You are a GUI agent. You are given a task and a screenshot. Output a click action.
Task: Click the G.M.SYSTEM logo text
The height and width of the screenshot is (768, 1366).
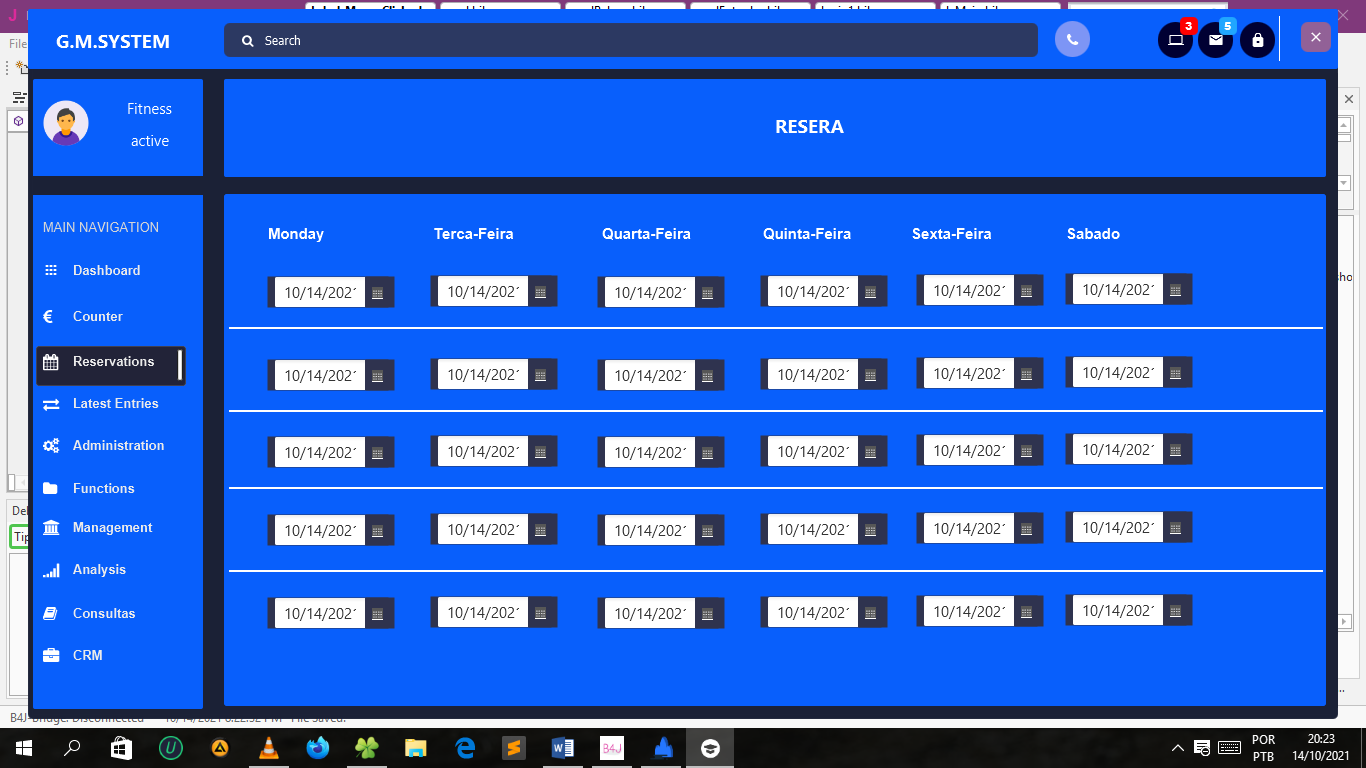pyautogui.click(x=113, y=42)
